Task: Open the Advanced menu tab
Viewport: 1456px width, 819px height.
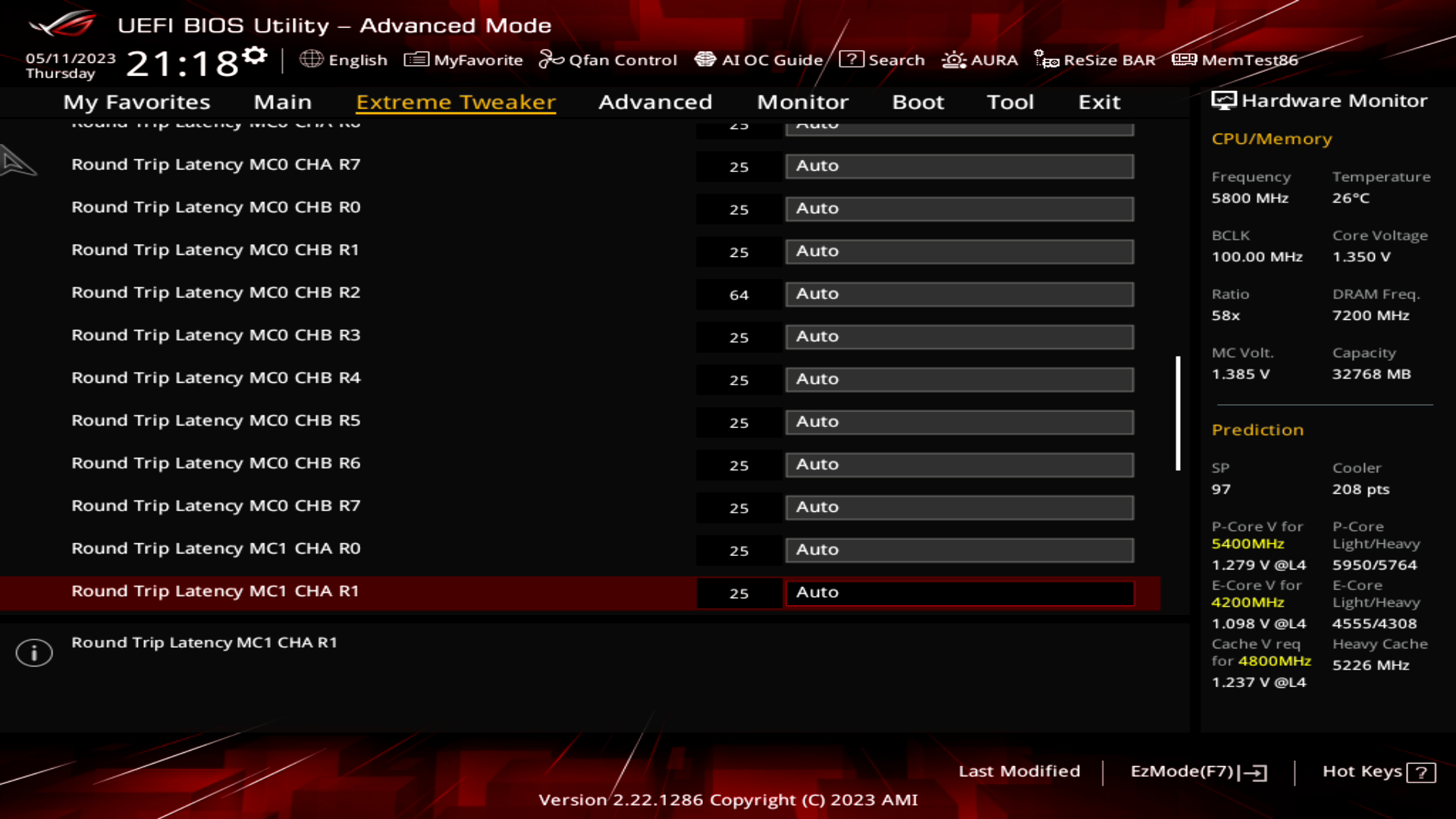Action: [655, 101]
